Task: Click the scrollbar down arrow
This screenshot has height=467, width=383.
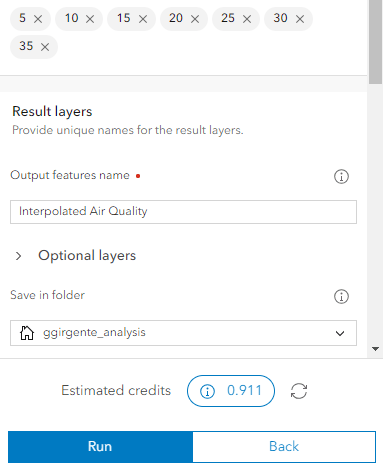Action: [376, 349]
